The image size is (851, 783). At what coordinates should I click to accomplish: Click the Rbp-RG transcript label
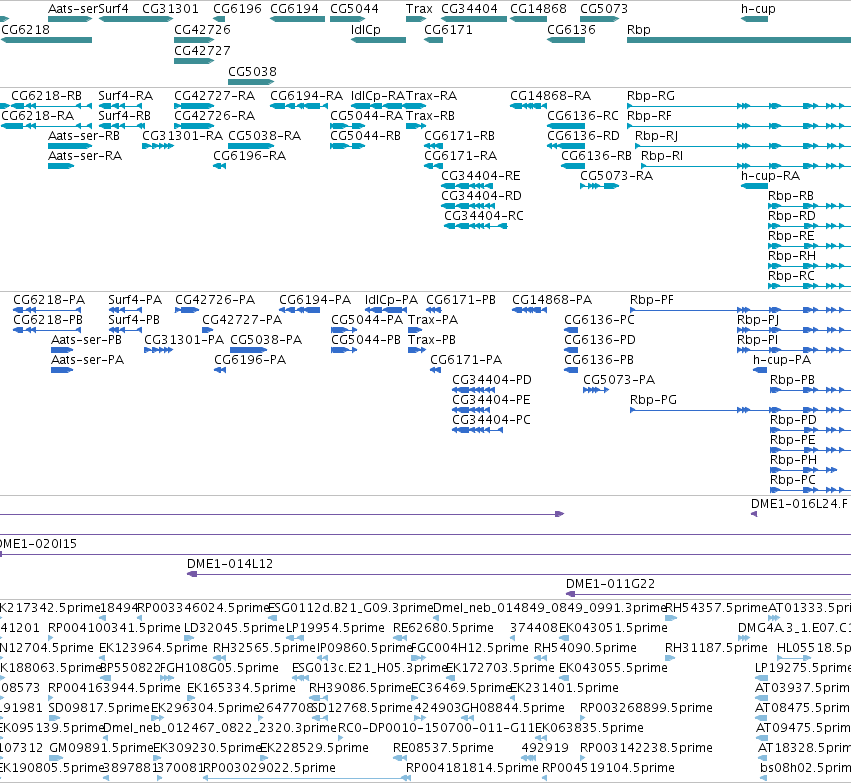pyautogui.click(x=651, y=96)
